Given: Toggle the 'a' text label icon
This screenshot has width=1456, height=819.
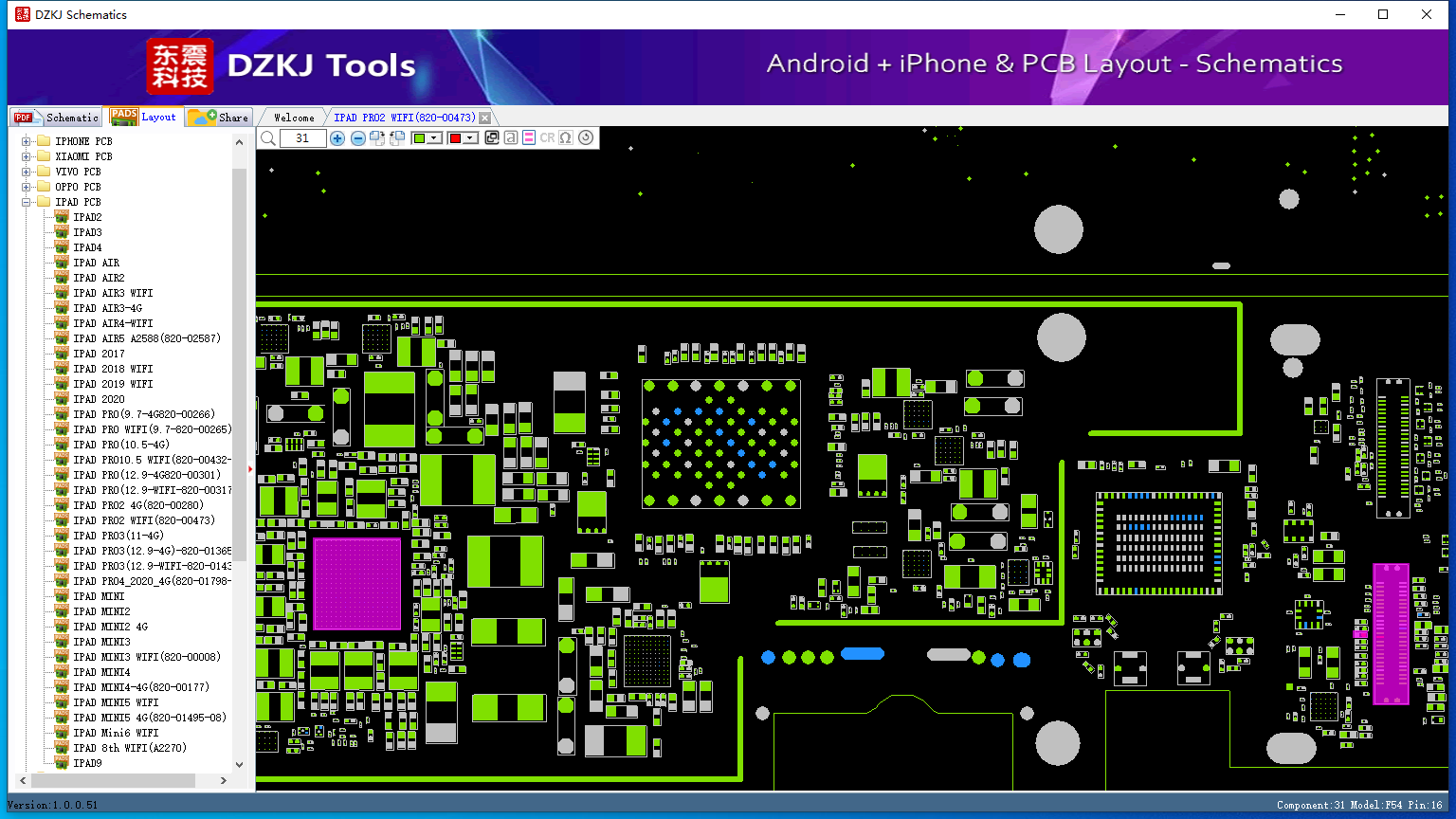Looking at the screenshot, I should tap(511, 138).
